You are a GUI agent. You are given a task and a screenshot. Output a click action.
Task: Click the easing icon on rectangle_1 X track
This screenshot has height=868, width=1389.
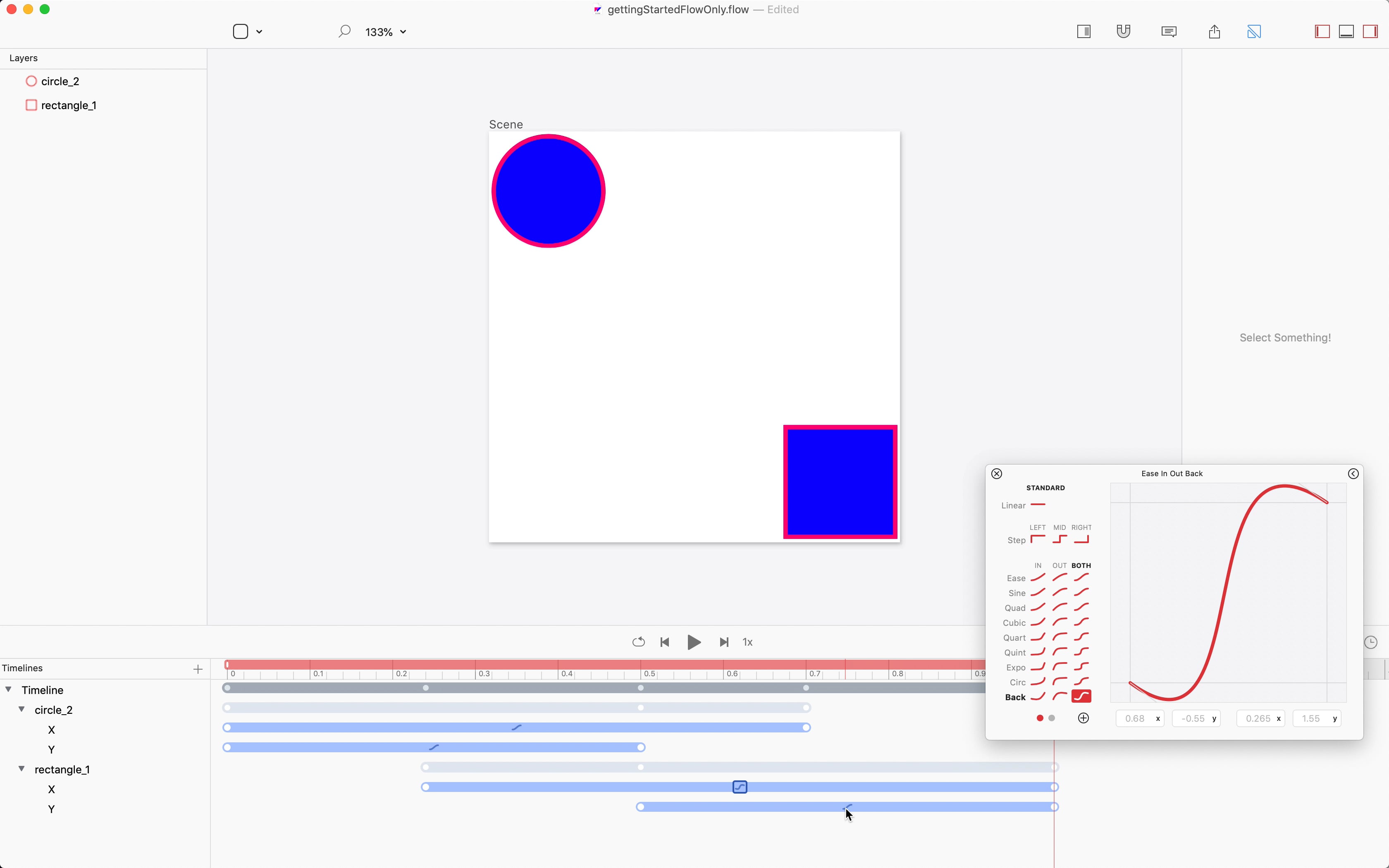tap(740, 787)
